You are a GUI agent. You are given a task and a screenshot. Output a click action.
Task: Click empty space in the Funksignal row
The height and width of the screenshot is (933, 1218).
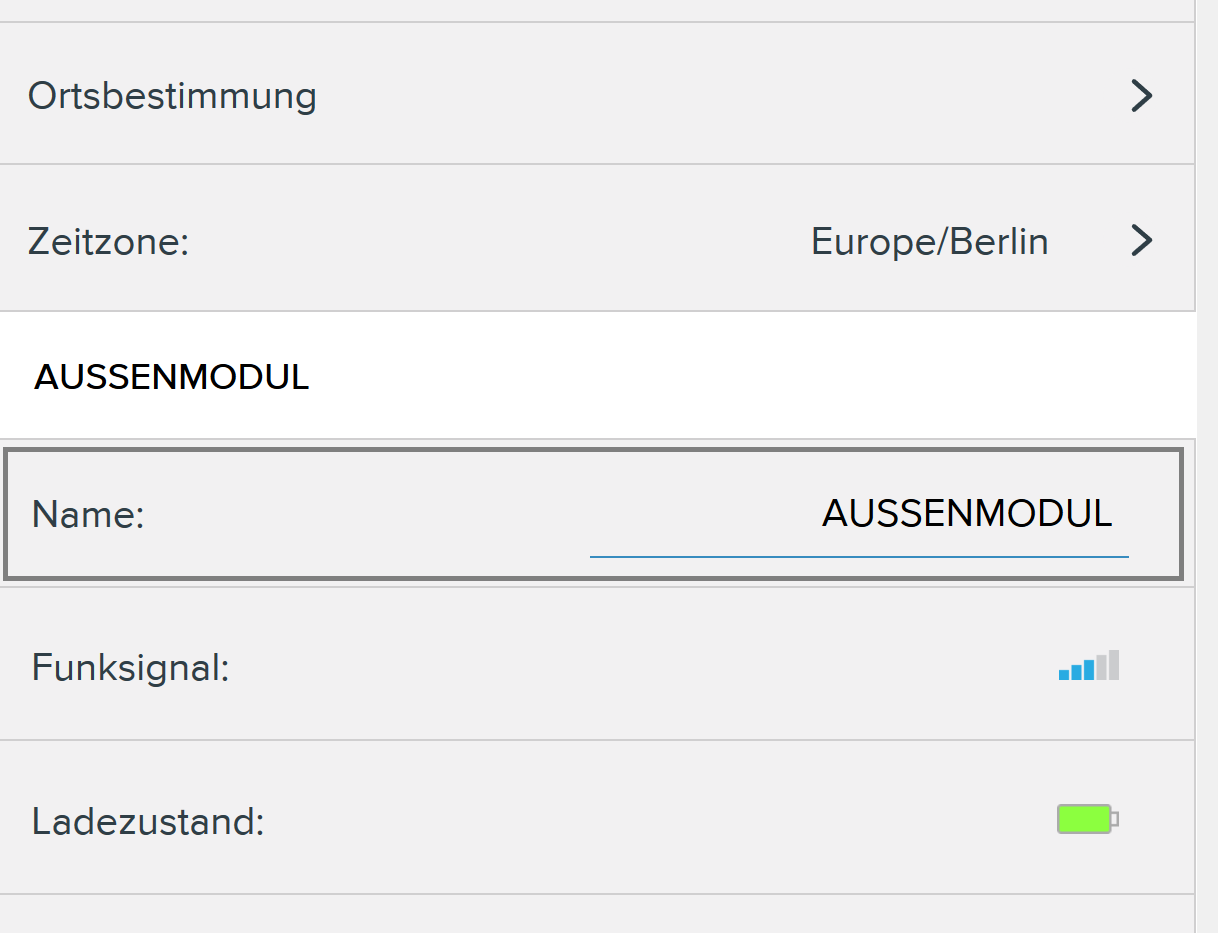tap(640, 667)
